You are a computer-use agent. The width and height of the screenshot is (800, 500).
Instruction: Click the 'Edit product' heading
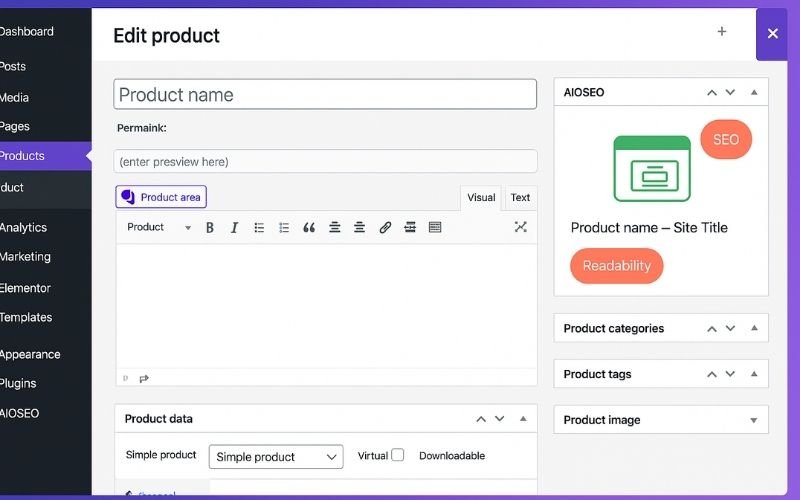click(x=166, y=36)
